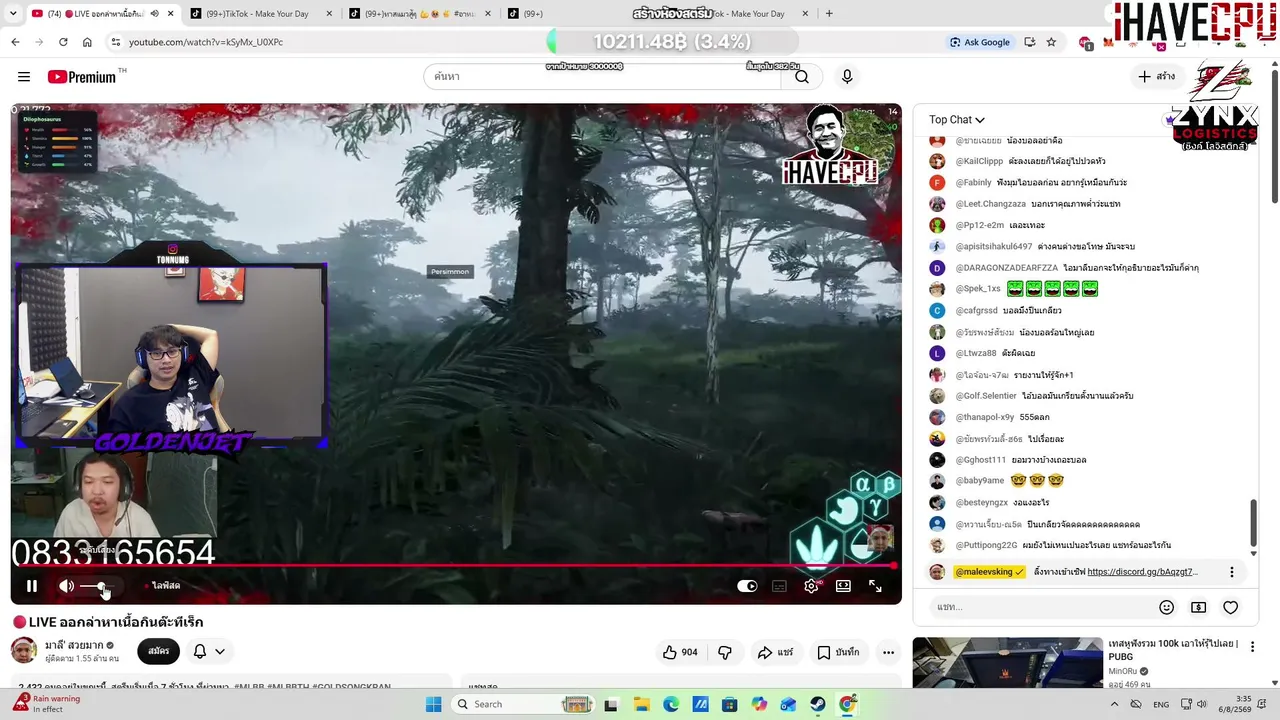Share the video via แชร์ button
The width and height of the screenshot is (1280, 720).
[775, 652]
